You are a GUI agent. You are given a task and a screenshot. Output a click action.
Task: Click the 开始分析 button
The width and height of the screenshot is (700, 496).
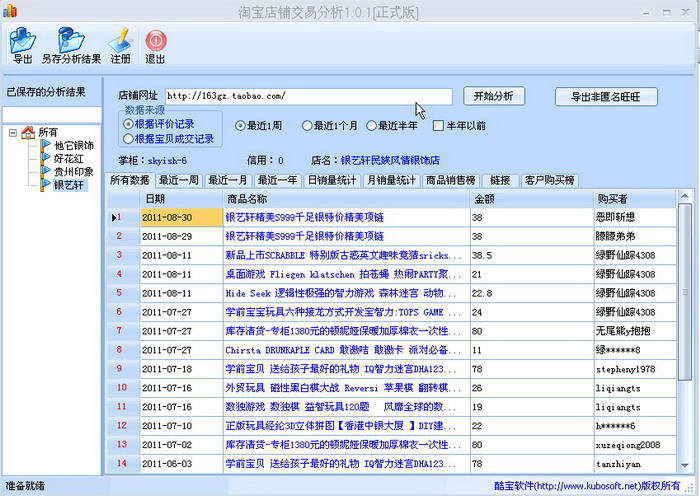493,96
